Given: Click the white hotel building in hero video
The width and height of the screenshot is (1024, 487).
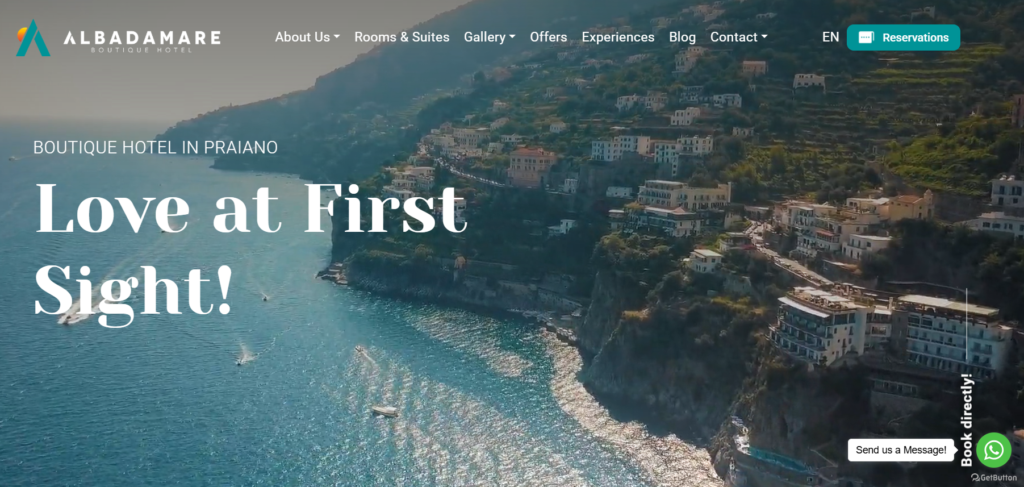Looking at the screenshot, I should (892, 332).
